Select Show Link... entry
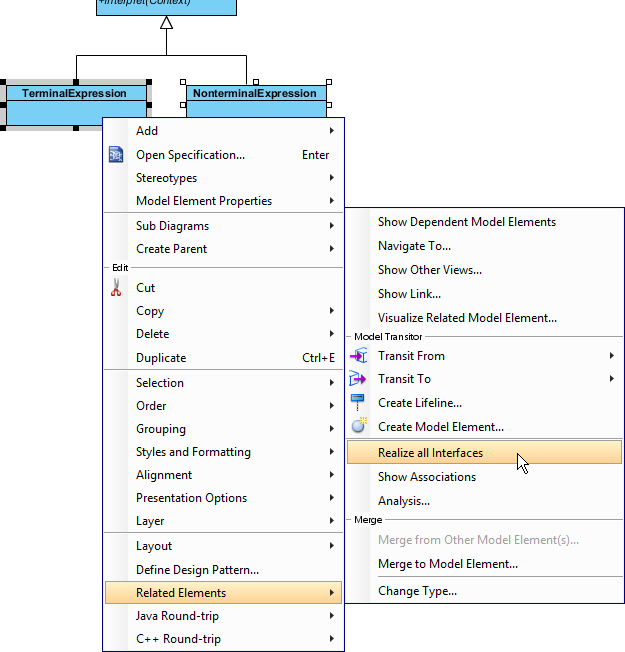The width and height of the screenshot is (625, 652). point(484,294)
